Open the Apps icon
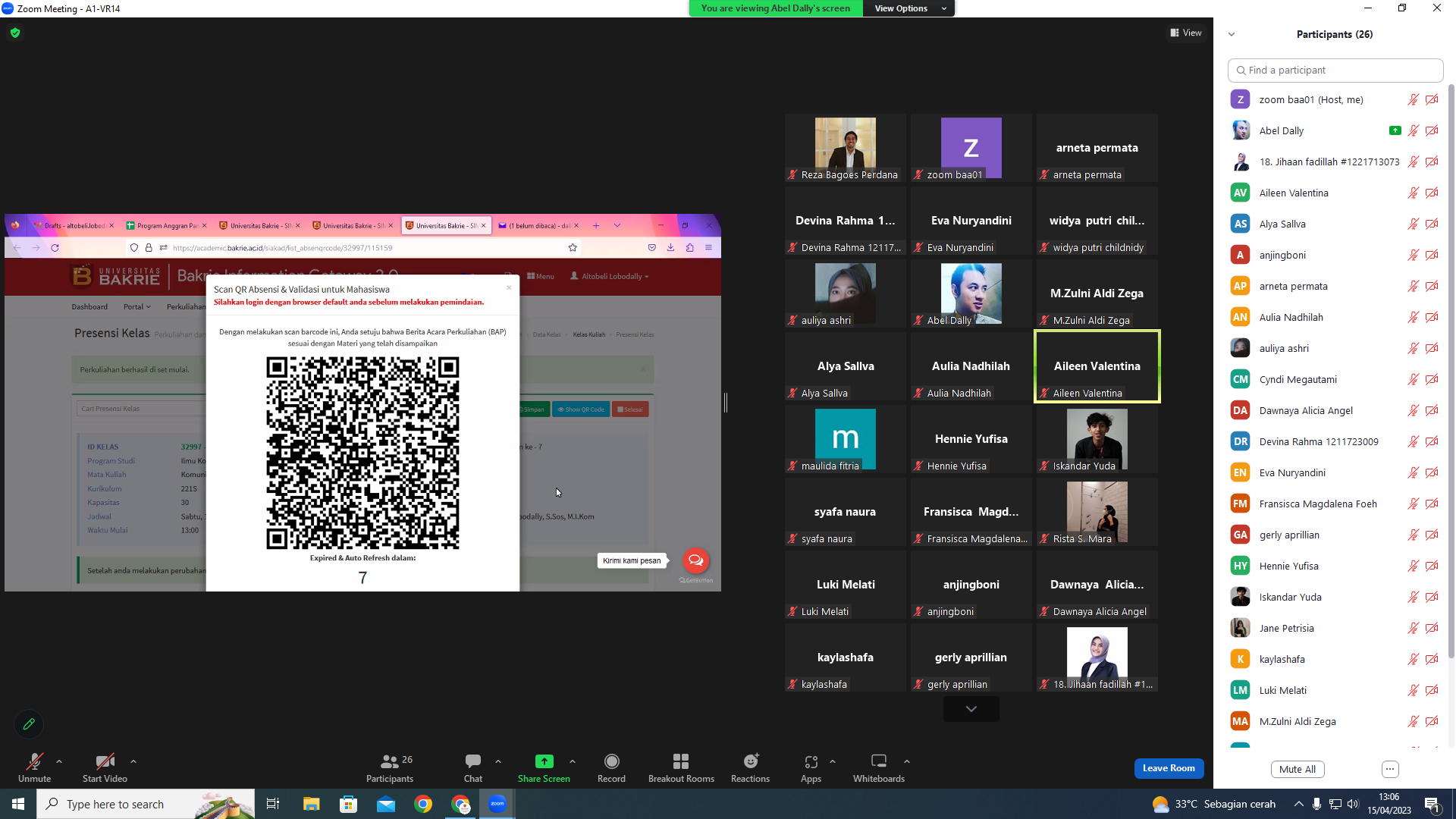Image resolution: width=1456 pixels, height=819 pixels. tap(811, 761)
